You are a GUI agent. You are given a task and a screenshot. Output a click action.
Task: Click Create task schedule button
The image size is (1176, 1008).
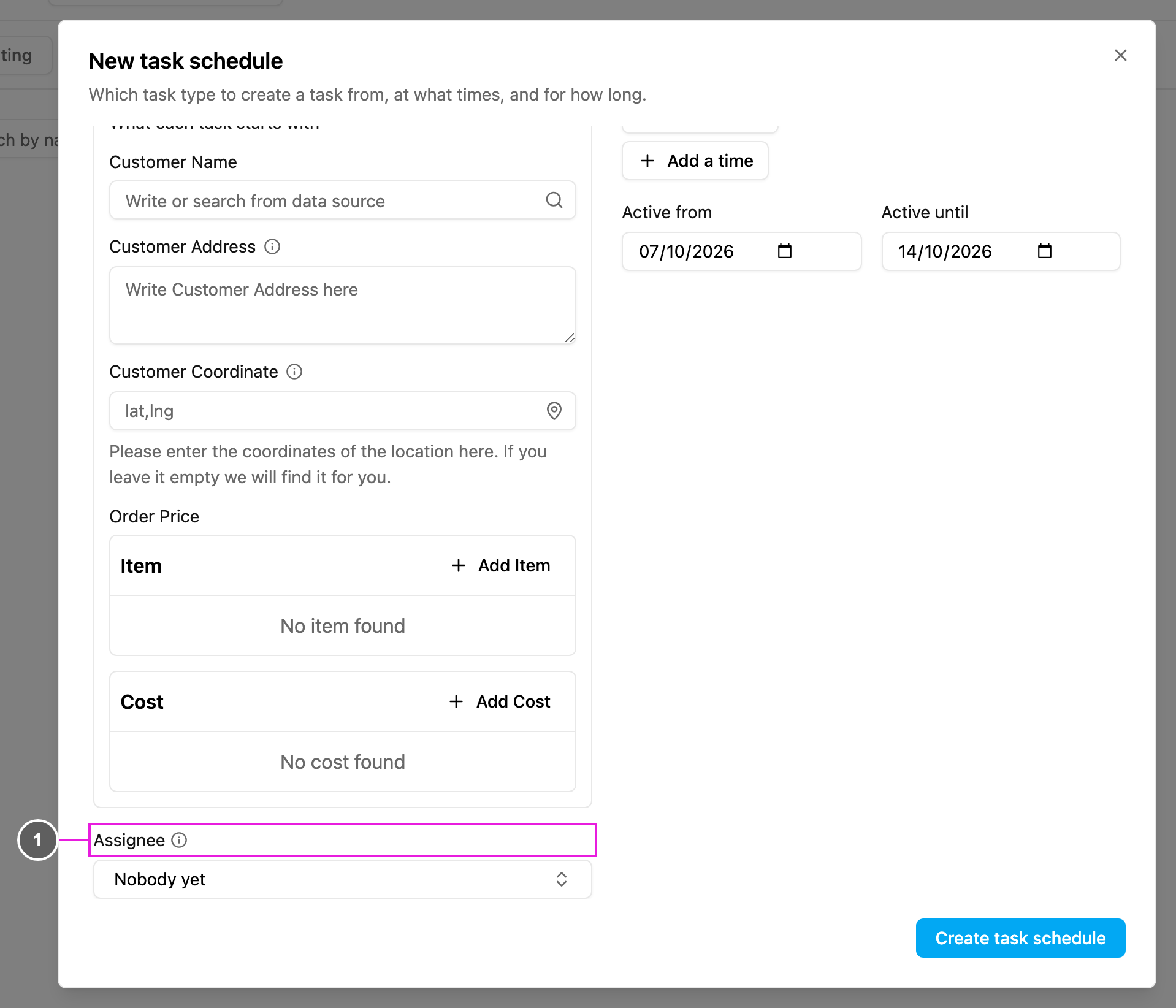1020,938
